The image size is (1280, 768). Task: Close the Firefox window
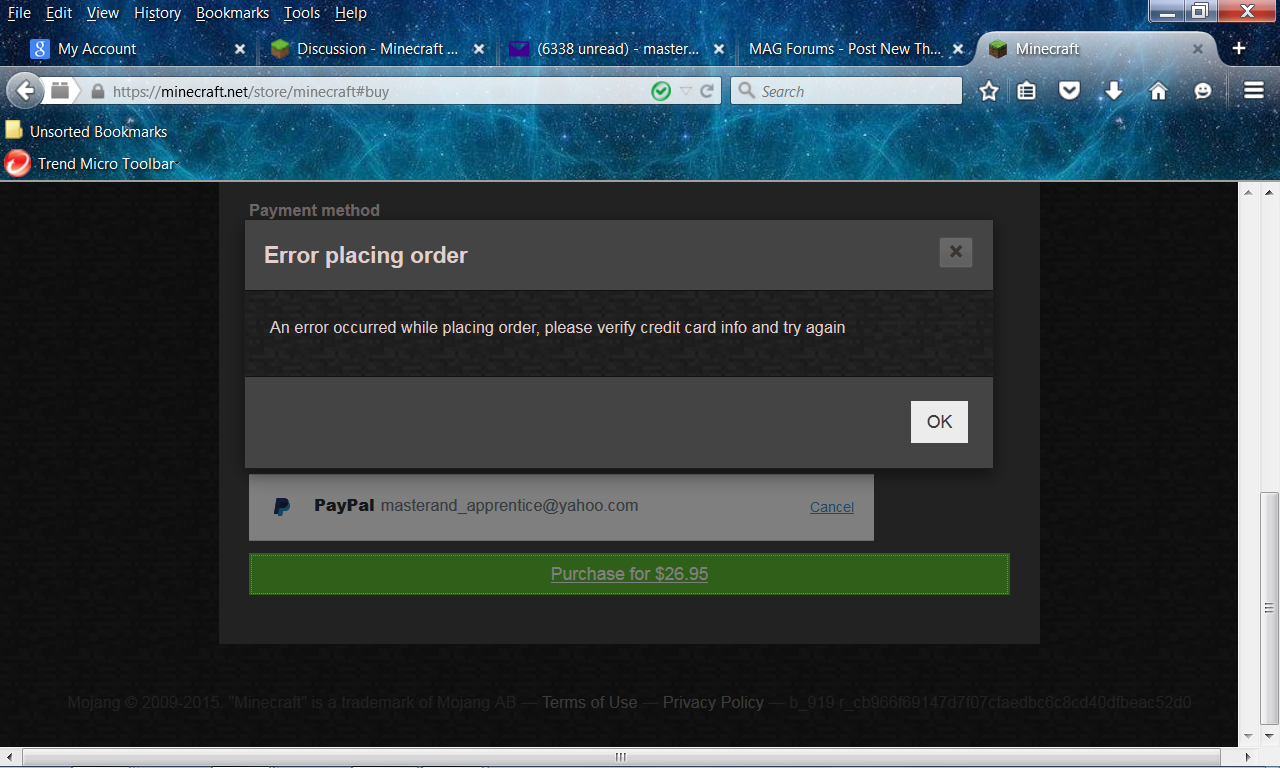click(1247, 11)
